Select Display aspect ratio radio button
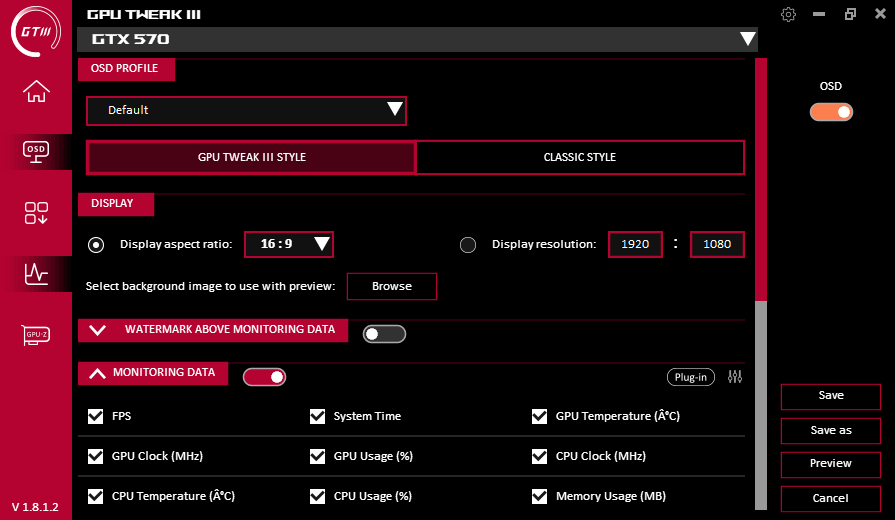The width and height of the screenshot is (895, 520). [x=96, y=245]
